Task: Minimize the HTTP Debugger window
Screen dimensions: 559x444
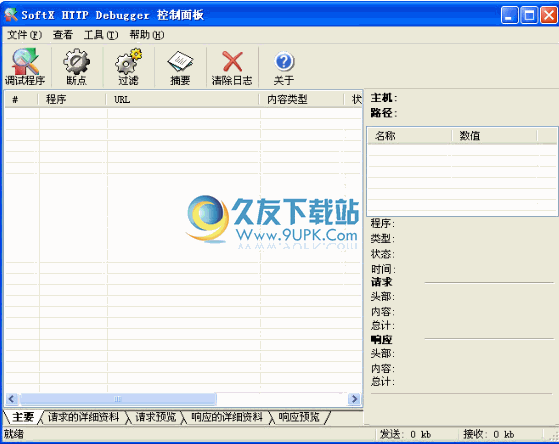Action: coord(509,15)
